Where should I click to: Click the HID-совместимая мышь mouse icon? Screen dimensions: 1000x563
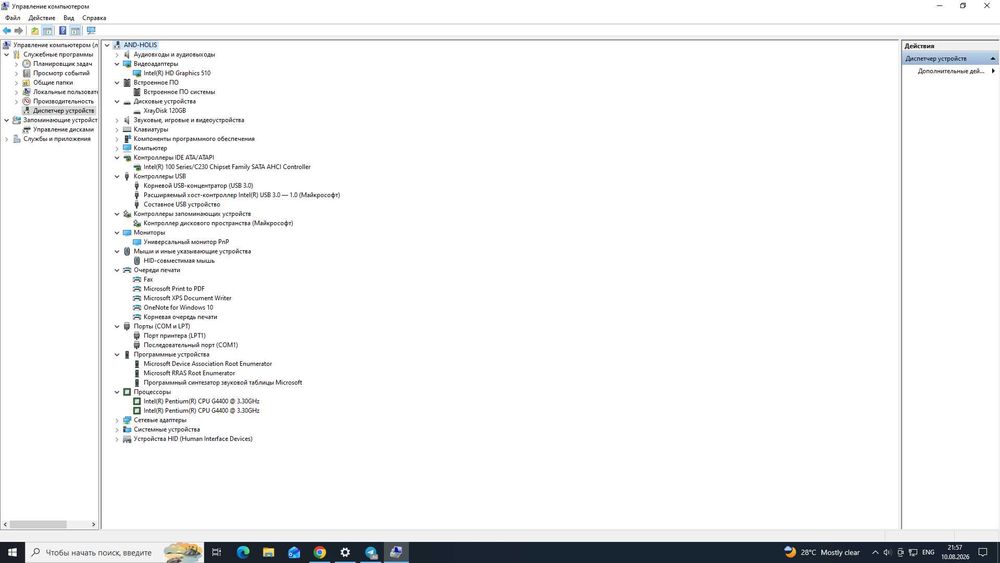(x=136, y=261)
